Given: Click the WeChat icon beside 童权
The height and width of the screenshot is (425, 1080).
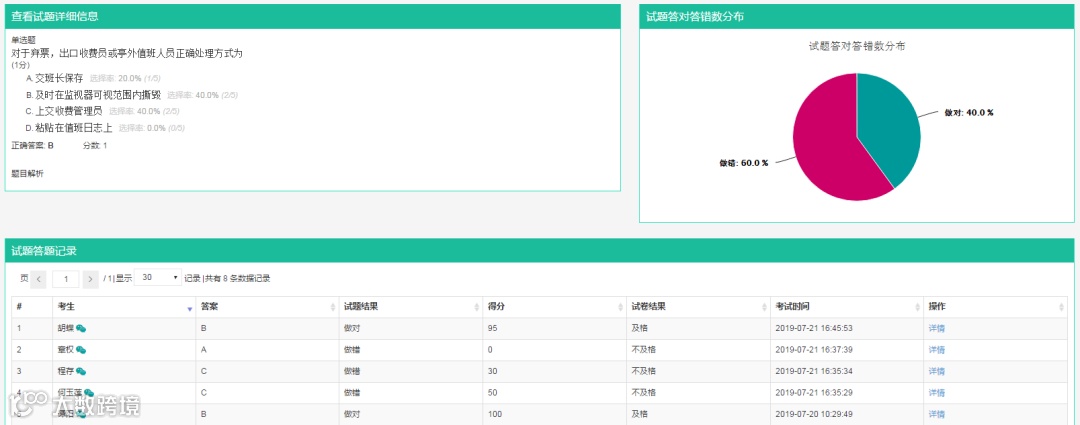Looking at the screenshot, I should [81, 350].
